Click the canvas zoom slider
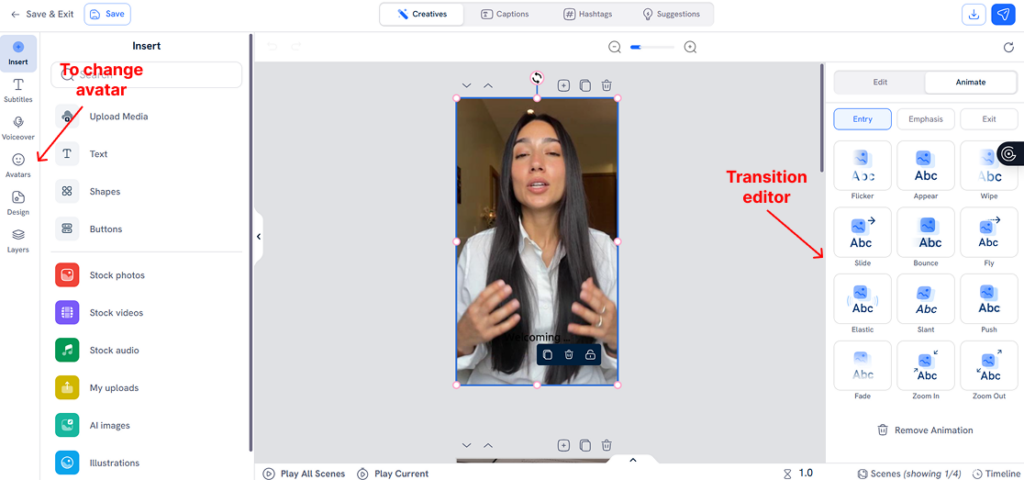The image size is (1024, 480). tap(652, 47)
